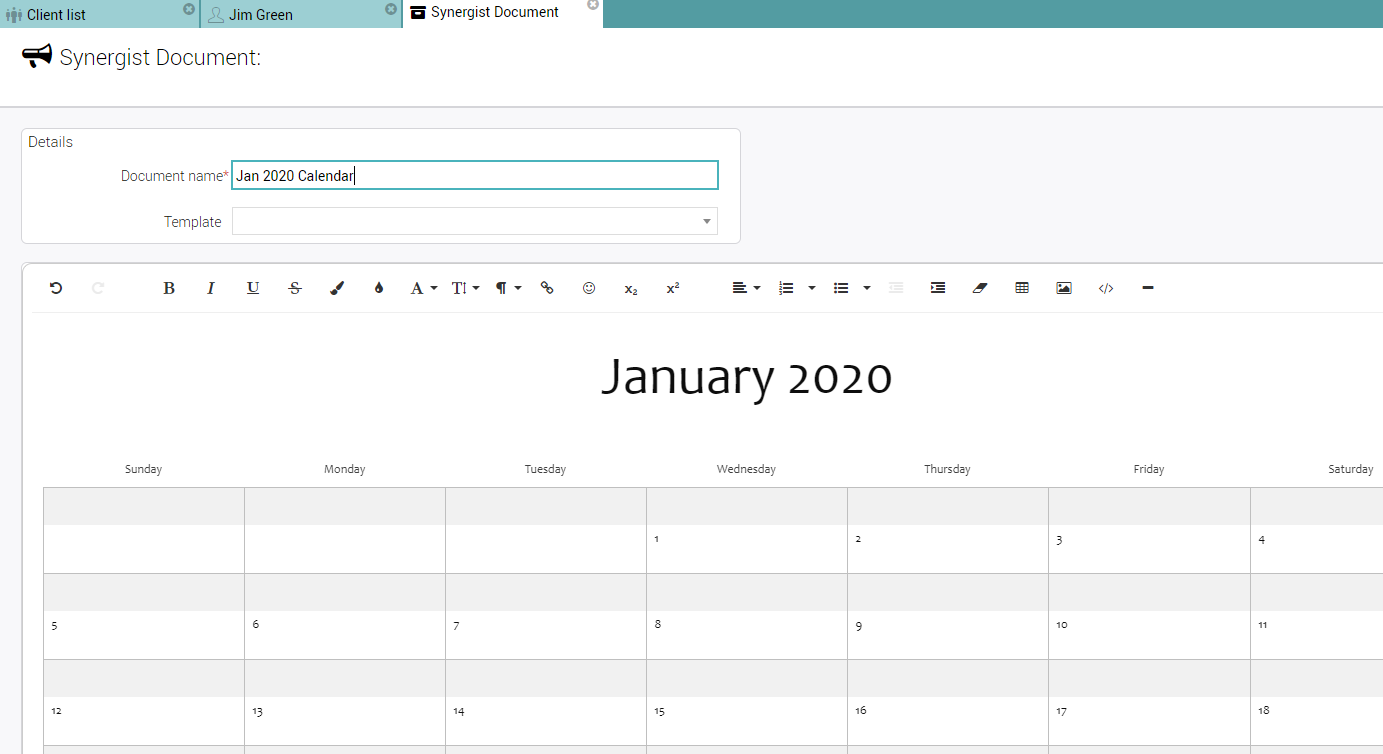Open the background color droplet tool
The width and height of the screenshot is (1383, 754).
click(x=379, y=288)
